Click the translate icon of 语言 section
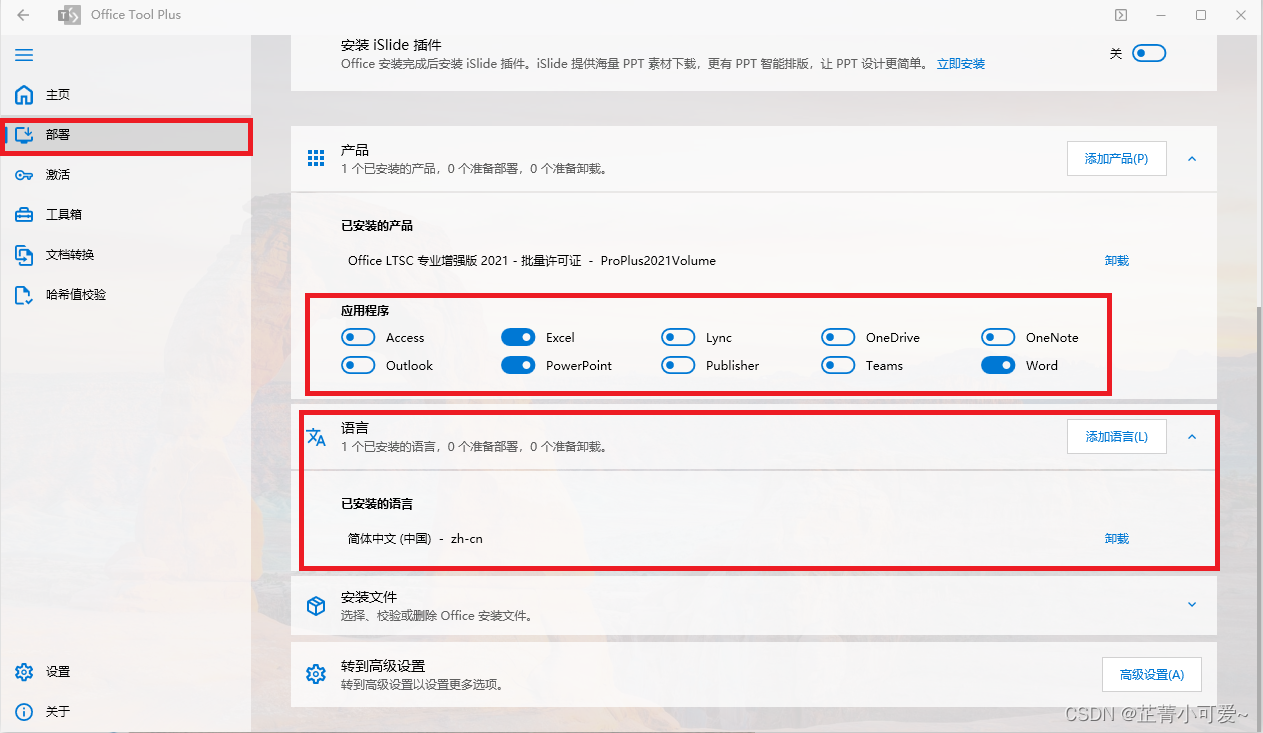This screenshot has height=733, width=1263. (x=316, y=436)
